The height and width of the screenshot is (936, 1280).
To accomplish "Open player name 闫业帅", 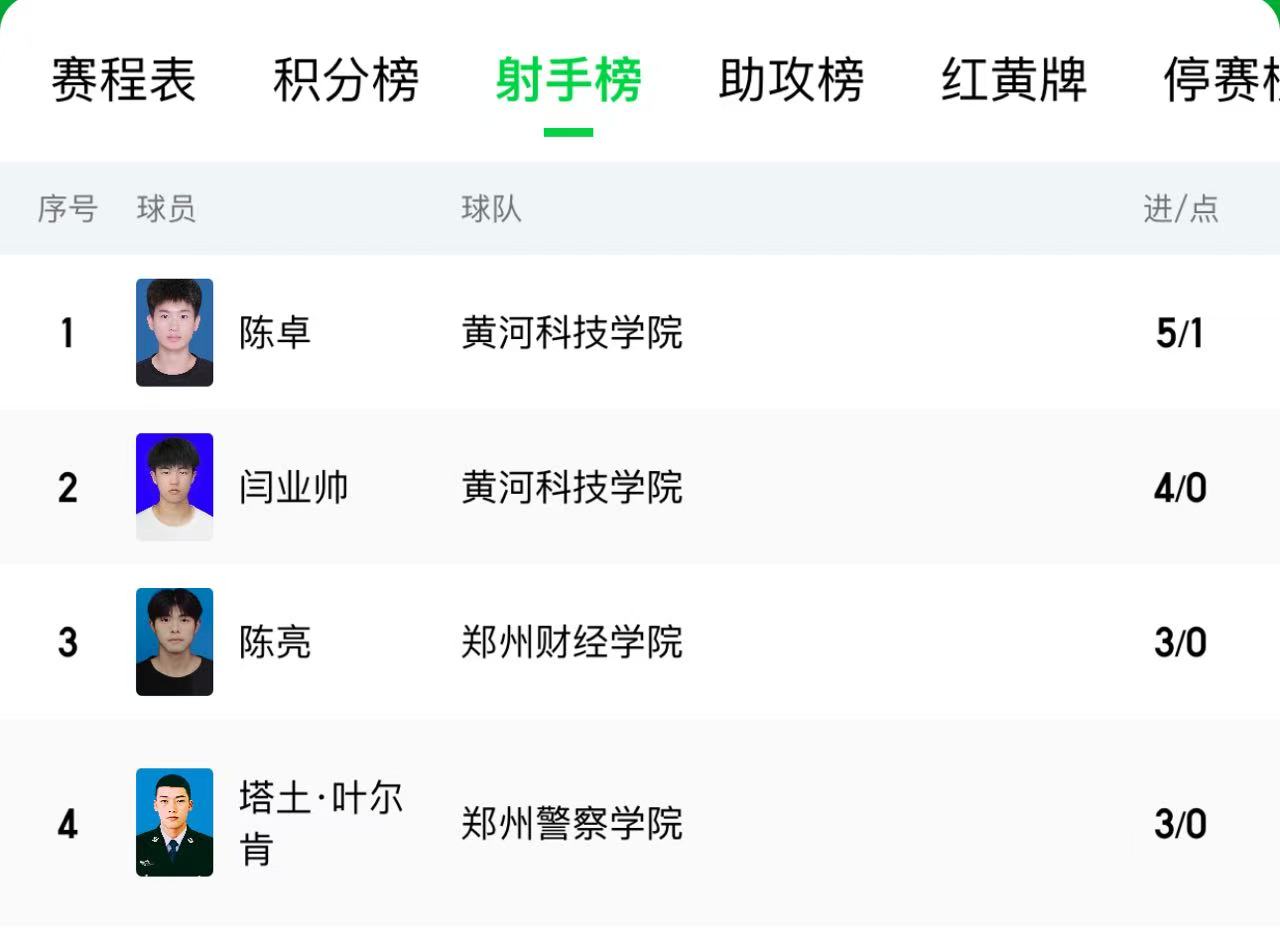I will coord(294,487).
